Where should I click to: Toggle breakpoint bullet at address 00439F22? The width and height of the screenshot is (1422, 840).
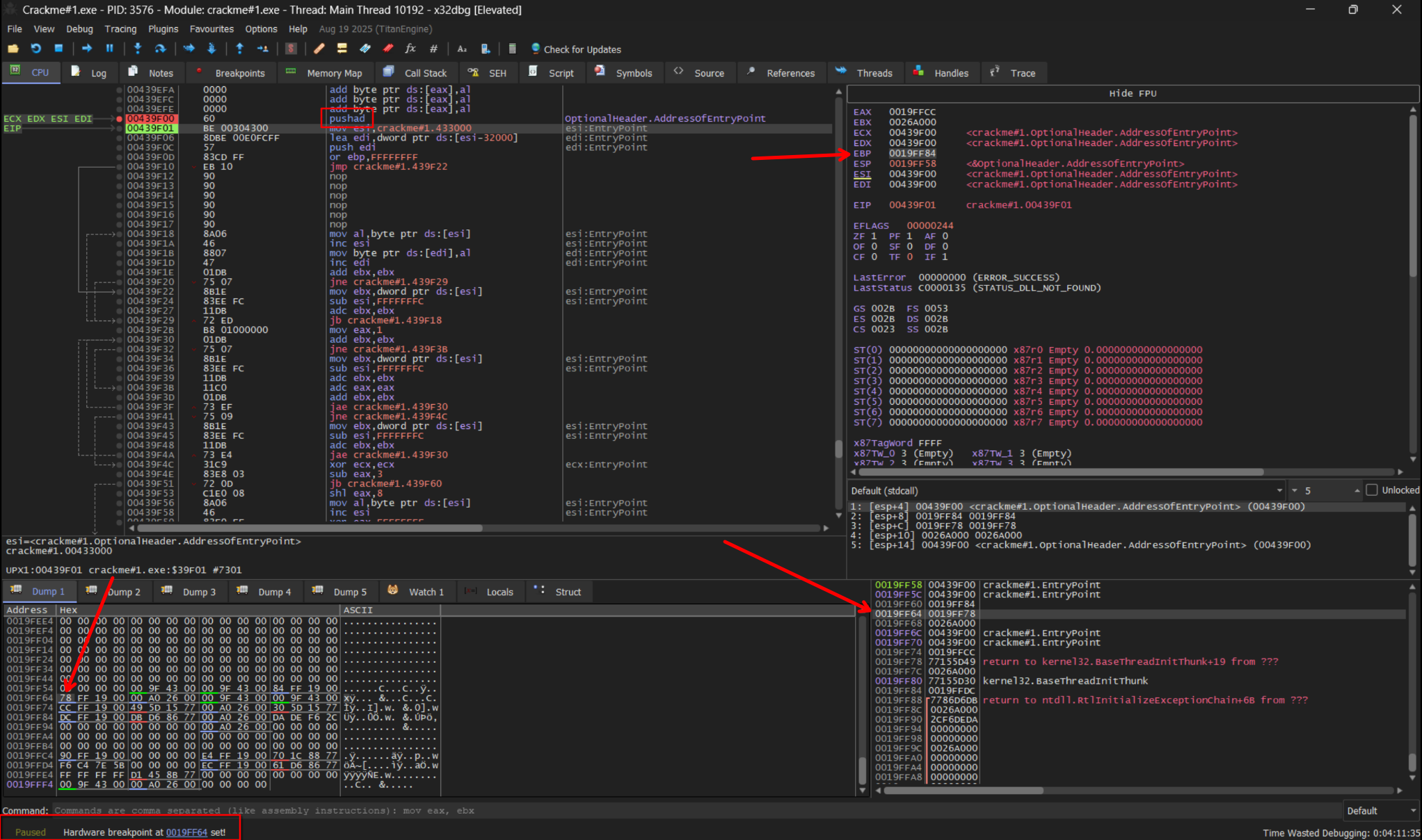coord(120,292)
